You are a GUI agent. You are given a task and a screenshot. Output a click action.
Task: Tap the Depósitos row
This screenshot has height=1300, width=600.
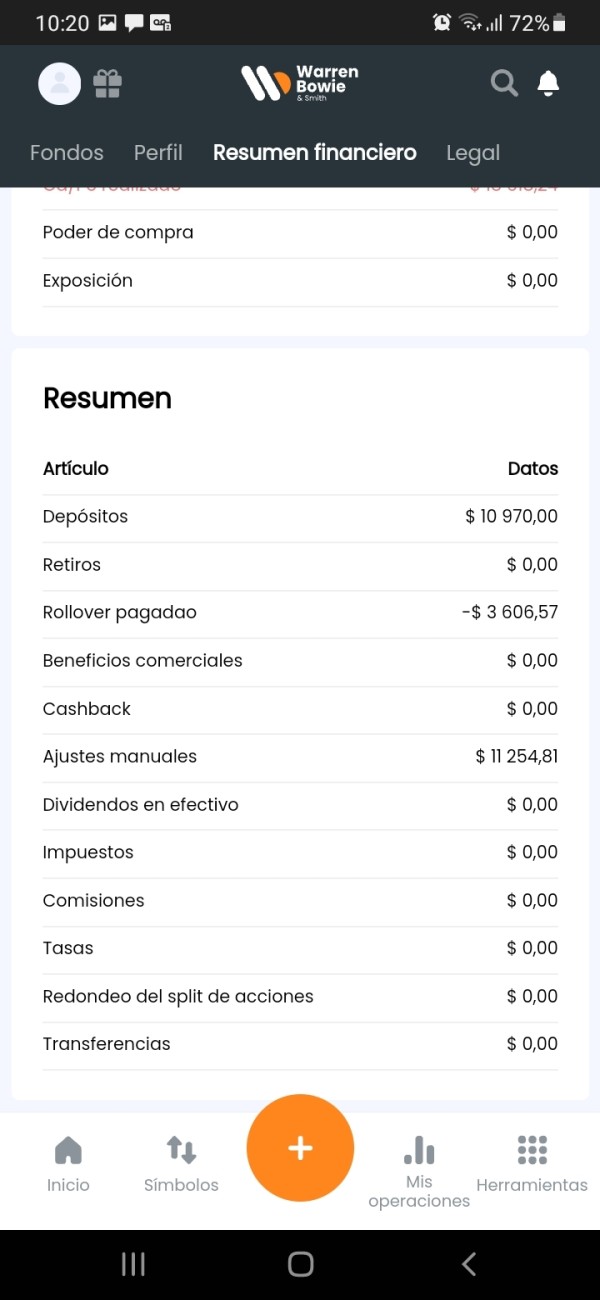[300, 517]
